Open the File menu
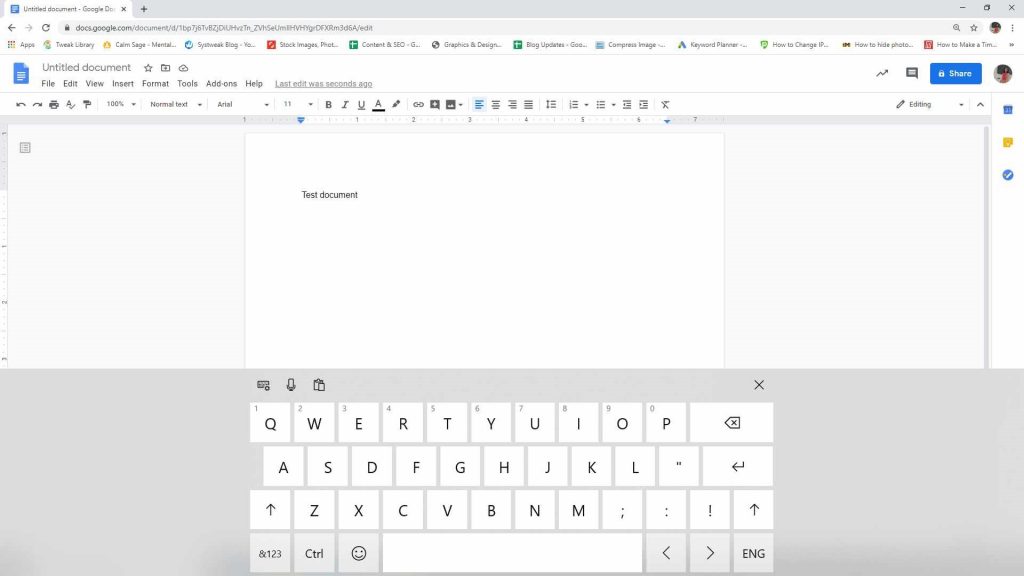1024x576 pixels. [x=48, y=84]
